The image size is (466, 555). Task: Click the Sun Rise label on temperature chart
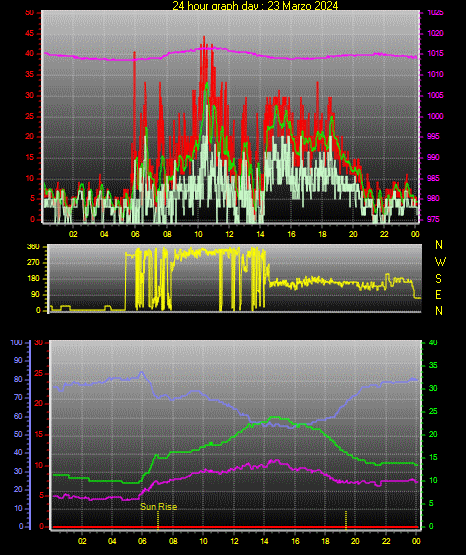[x=159, y=507]
